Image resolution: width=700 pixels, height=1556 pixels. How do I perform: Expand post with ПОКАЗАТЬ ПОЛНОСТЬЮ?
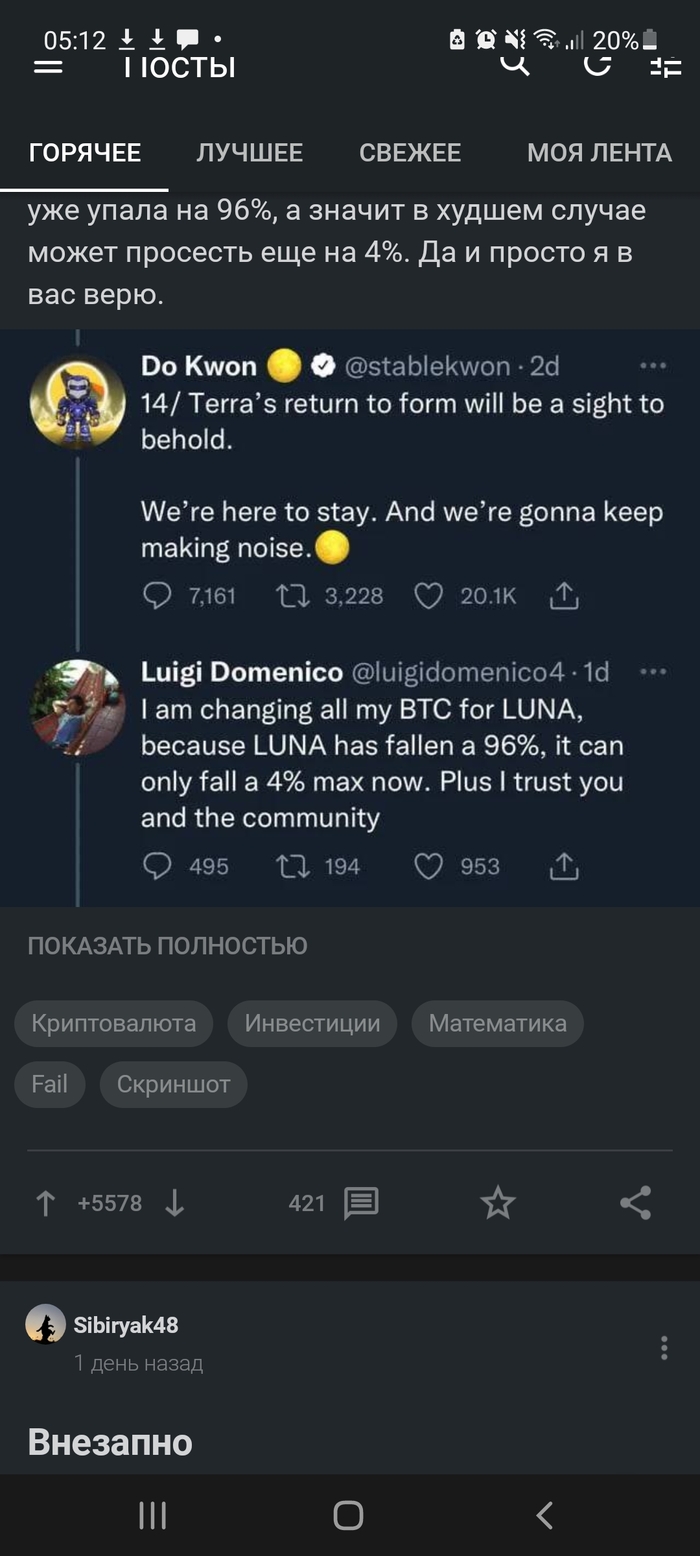[167, 945]
